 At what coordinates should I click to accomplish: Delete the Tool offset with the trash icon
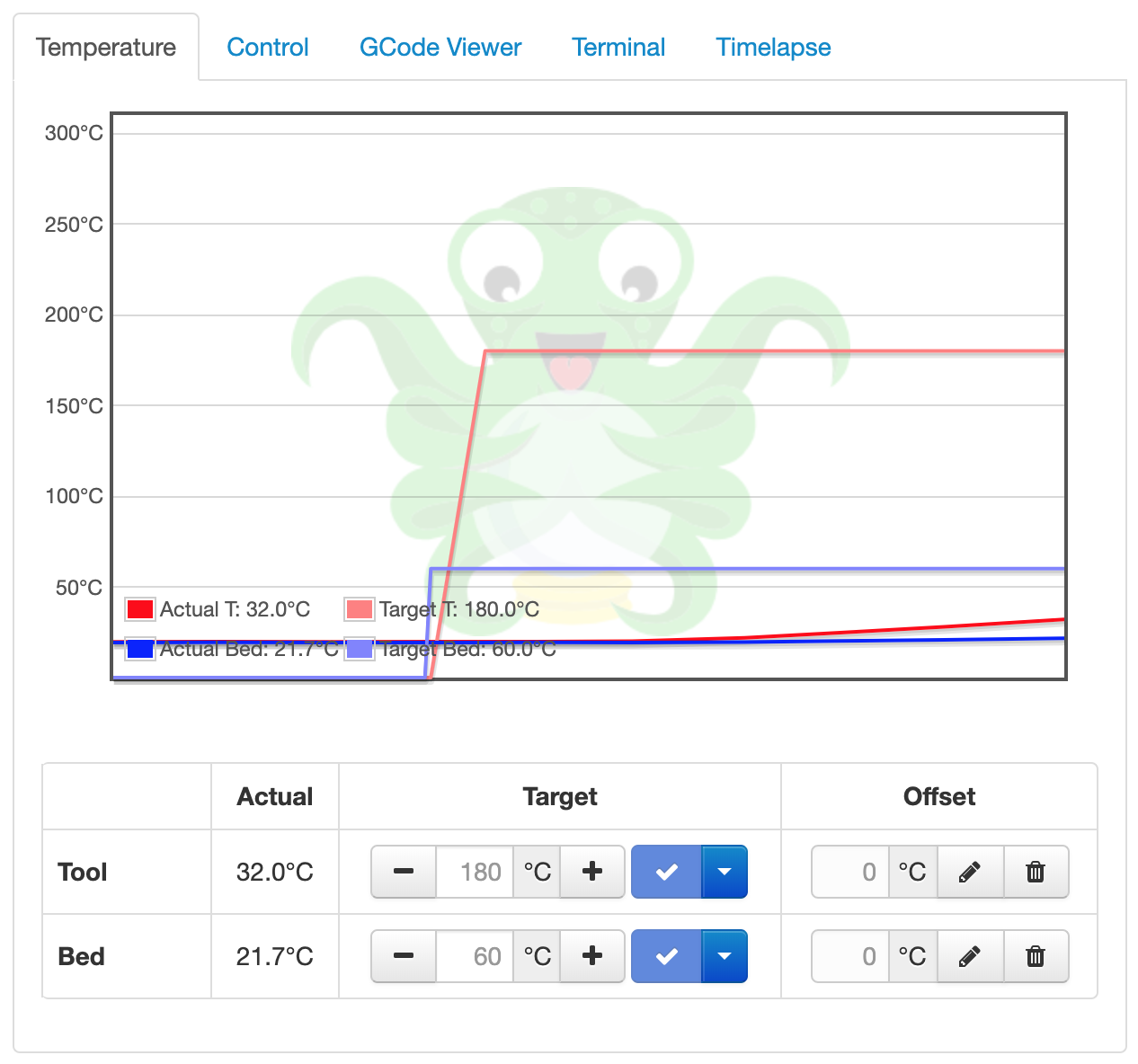[1036, 872]
